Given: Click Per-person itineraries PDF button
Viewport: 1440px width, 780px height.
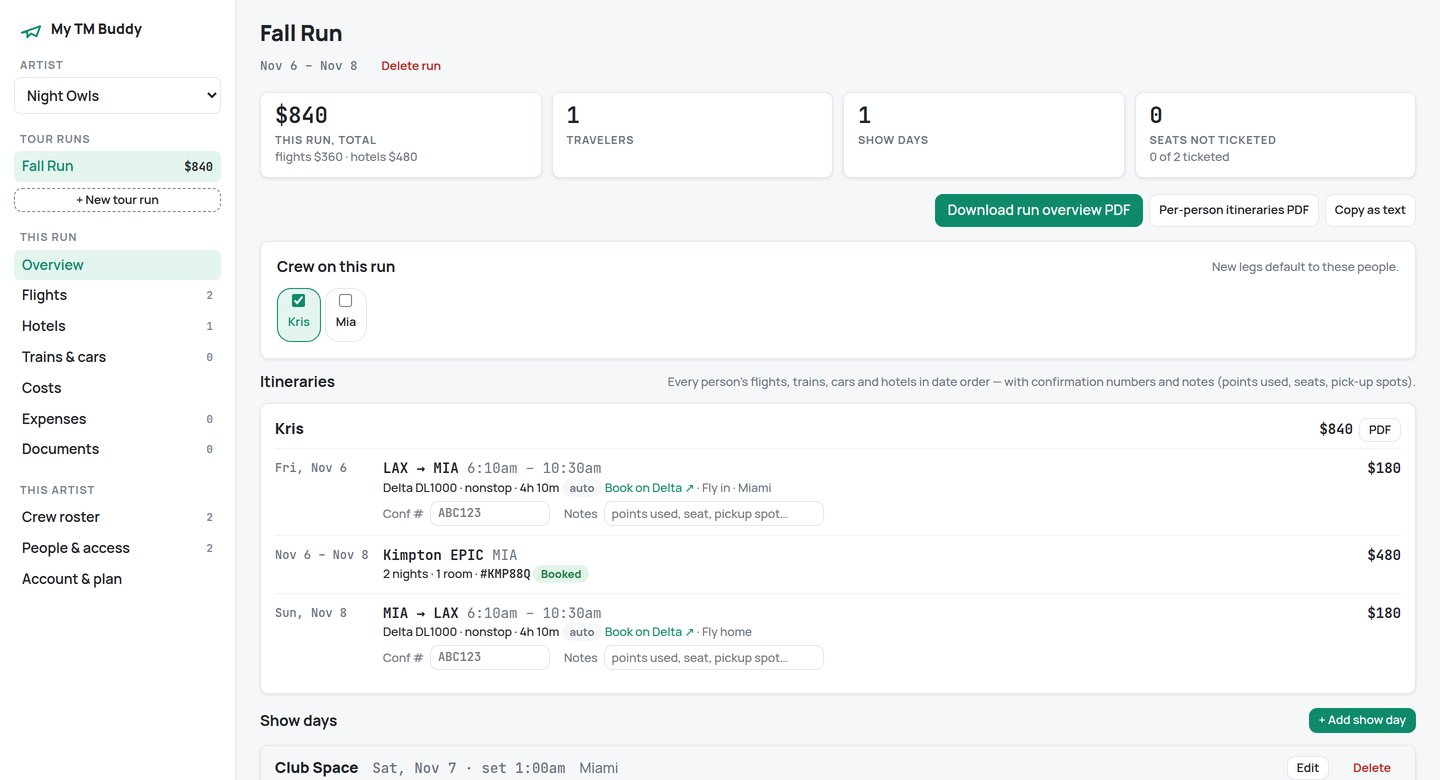Looking at the screenshot, I should click(1234, 210).
